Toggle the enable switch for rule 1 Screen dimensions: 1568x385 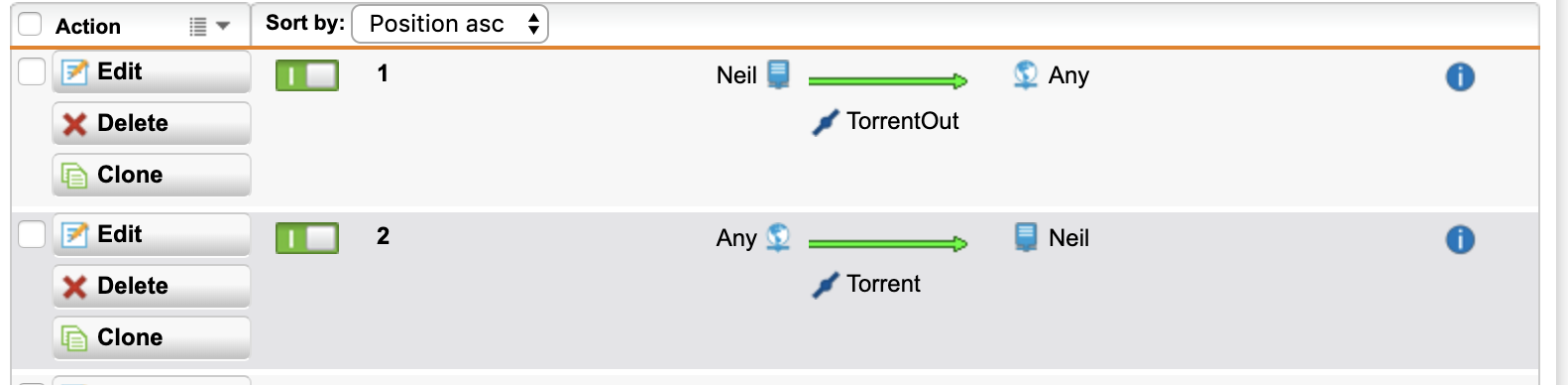307,75
